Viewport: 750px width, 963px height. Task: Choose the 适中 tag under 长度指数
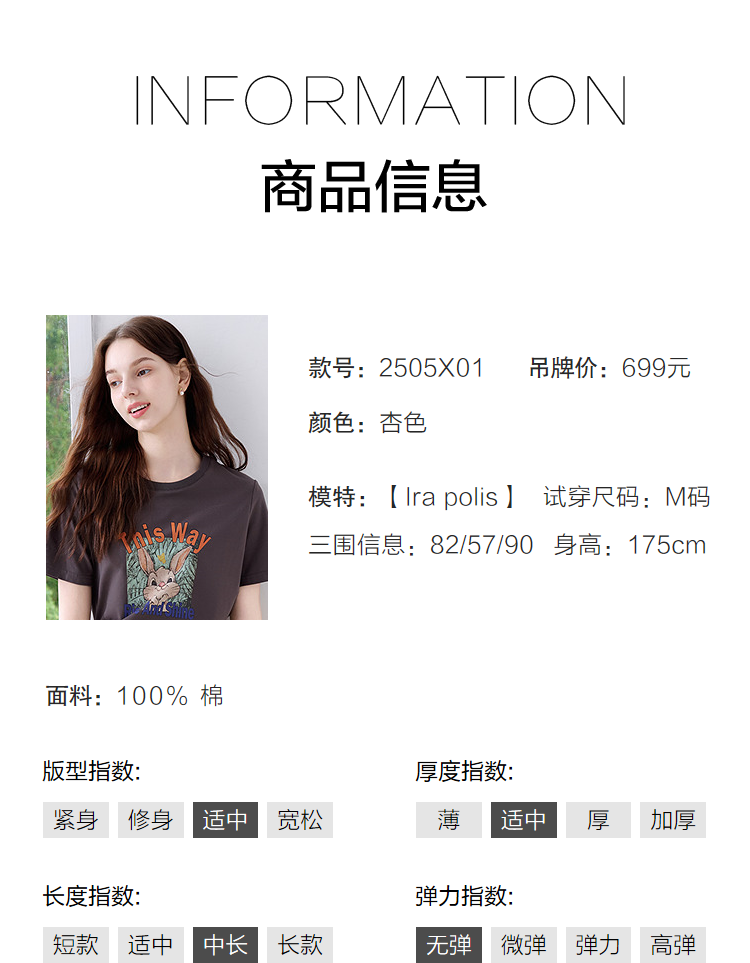150,945
